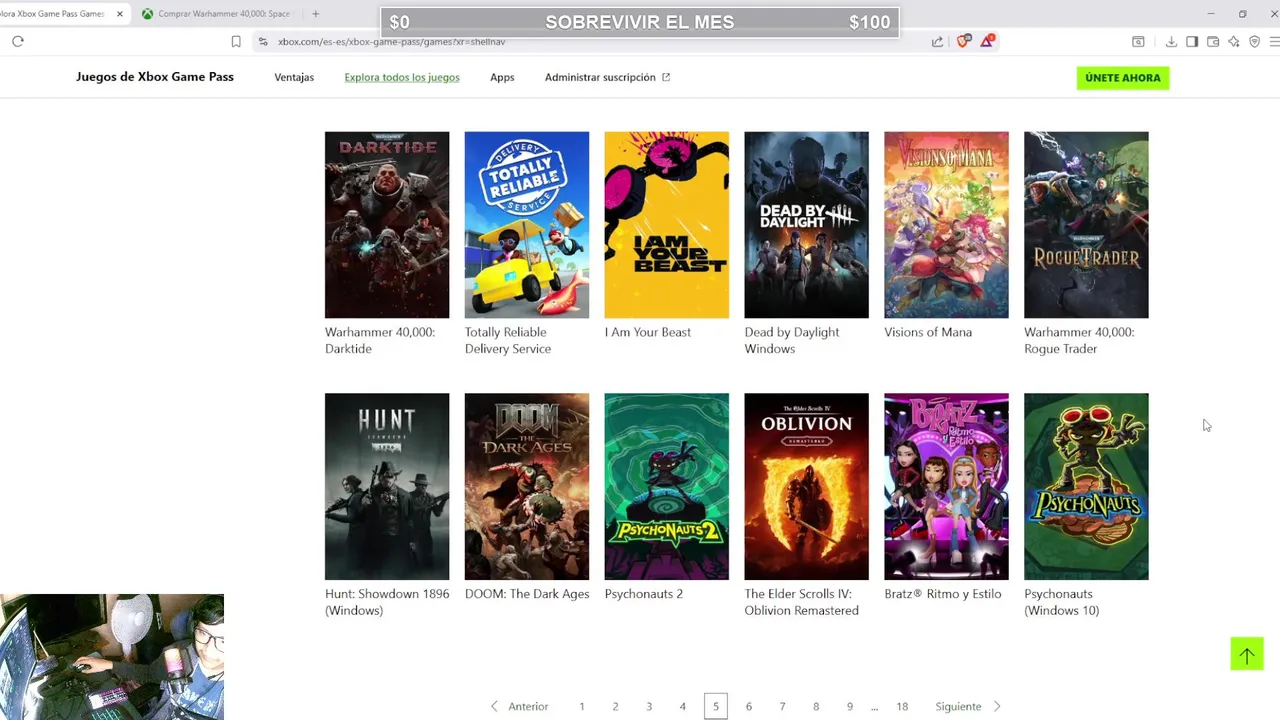The height and width of the screenshot is (720, 1280).
Task: Select Explora todos los juegos
Action: [402, 77]
